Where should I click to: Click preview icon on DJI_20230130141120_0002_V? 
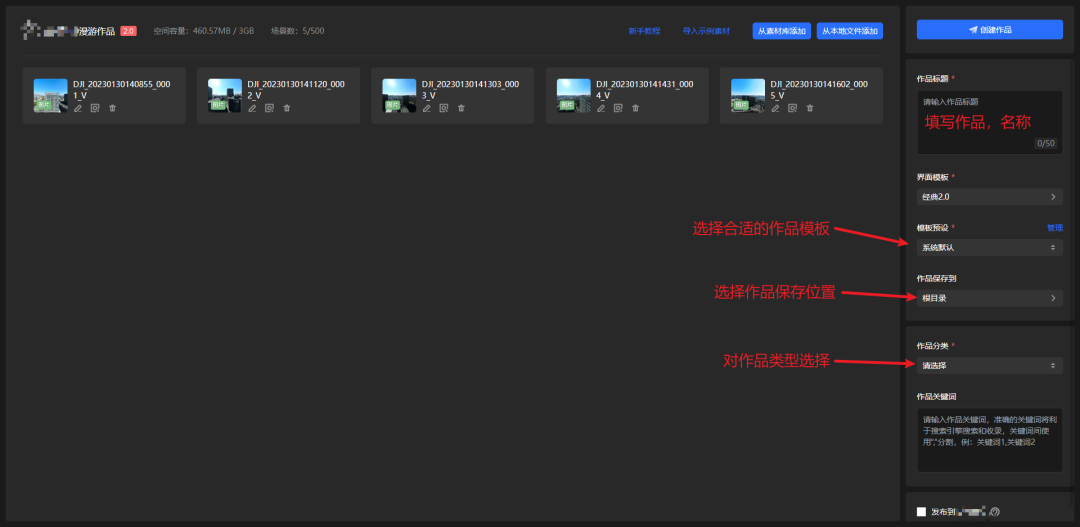(269, 108)
